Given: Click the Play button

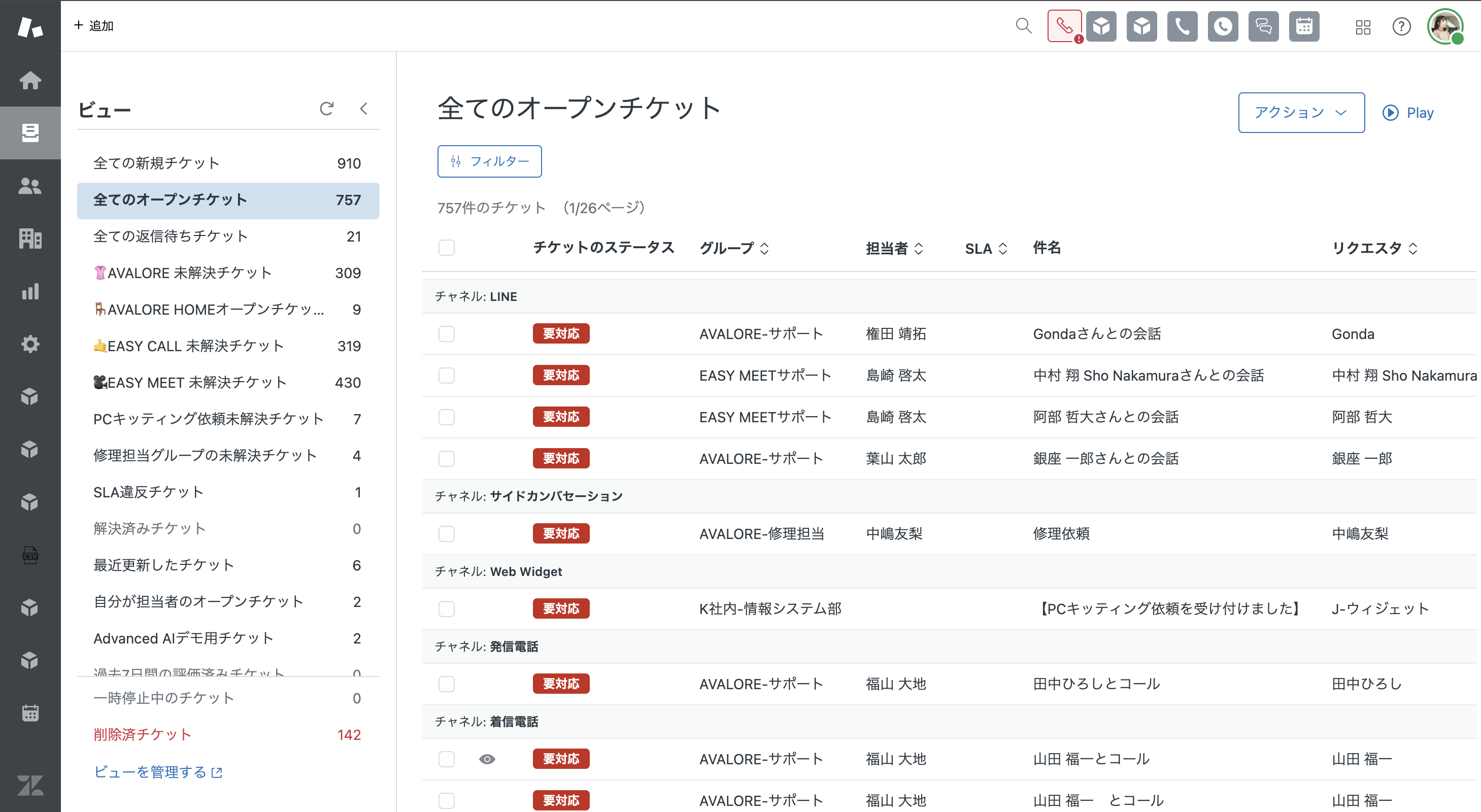Looking at the screenshot, I should 1408,113.
